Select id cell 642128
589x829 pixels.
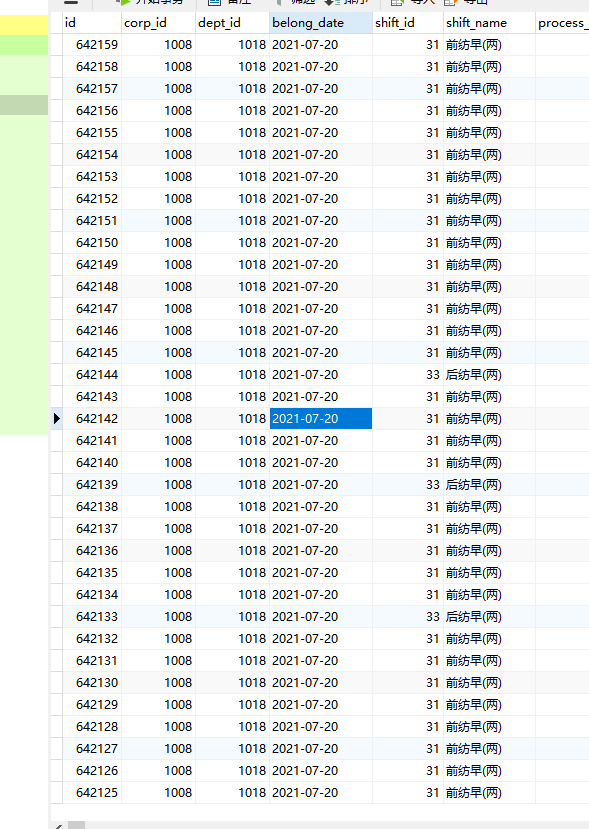click(92, 727)
